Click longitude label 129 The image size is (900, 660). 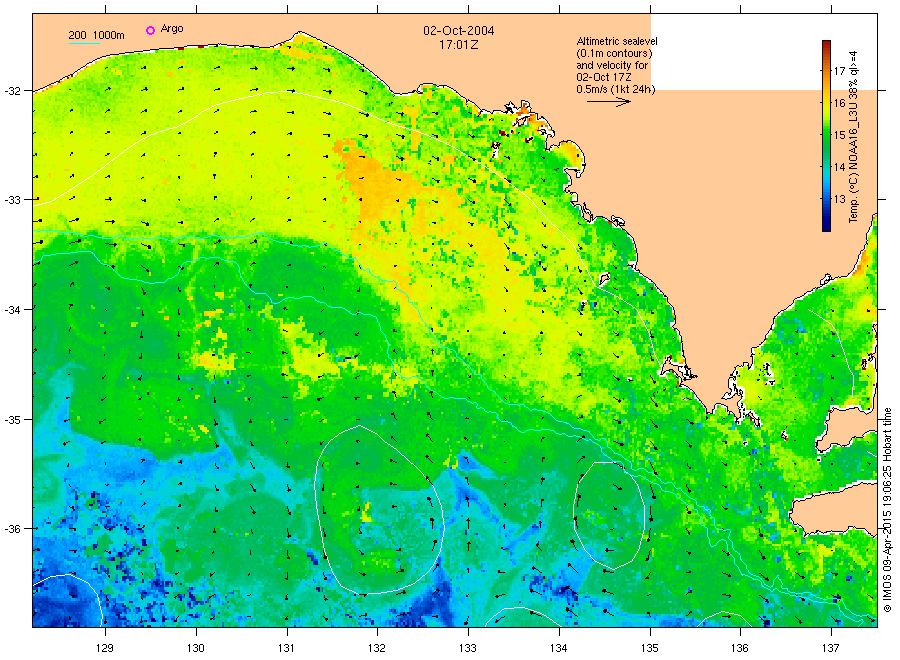pyautogui.click(x=105, y=649)
